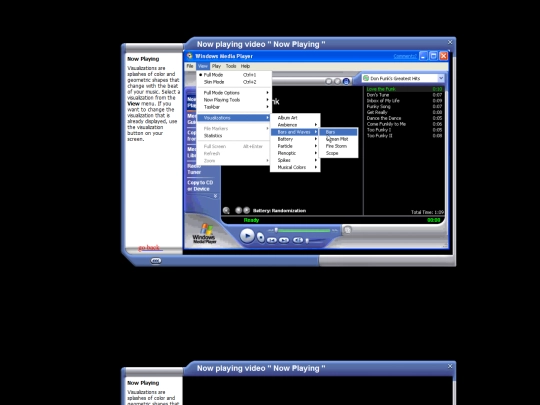Expand the Ambience submenu
This screenshot has height=405, width=540.
[x=295, y=125]
